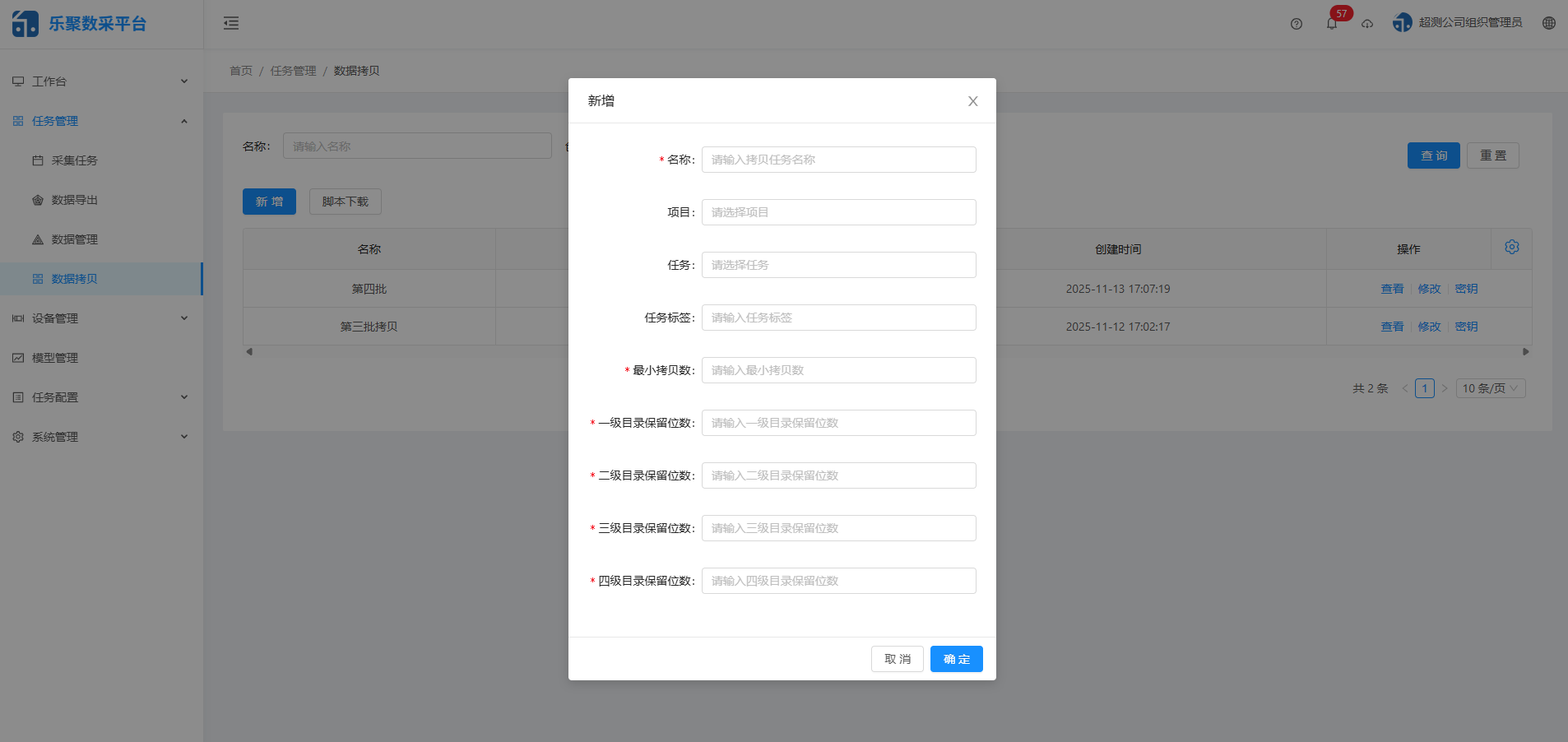
Task: Open the help question mark icon
Action: click(x=1297, y=24)
